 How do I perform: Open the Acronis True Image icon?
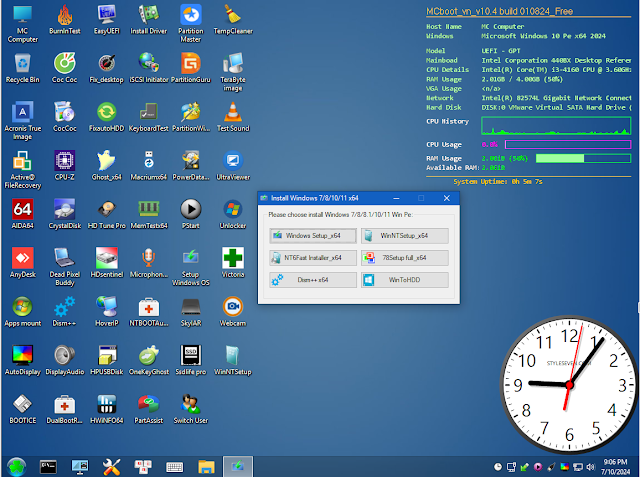click(x=23, y=112)
